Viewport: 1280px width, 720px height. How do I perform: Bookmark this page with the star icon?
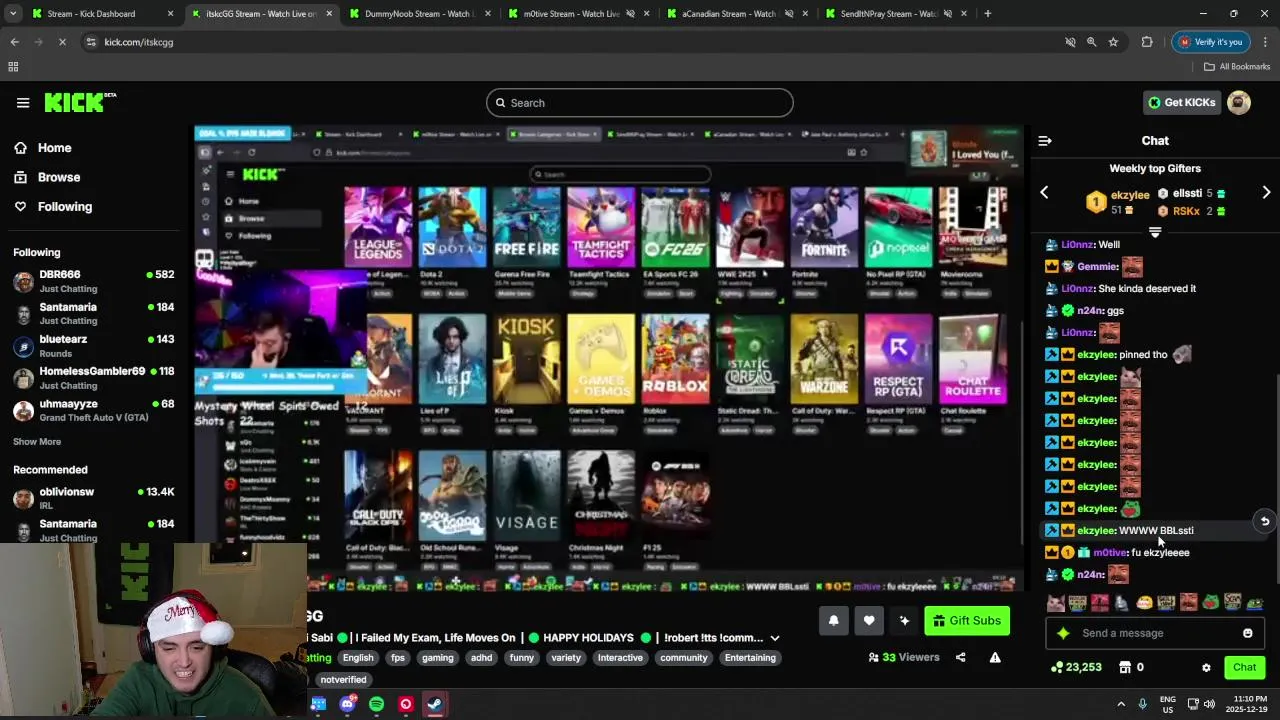(x=1113, y=42)
